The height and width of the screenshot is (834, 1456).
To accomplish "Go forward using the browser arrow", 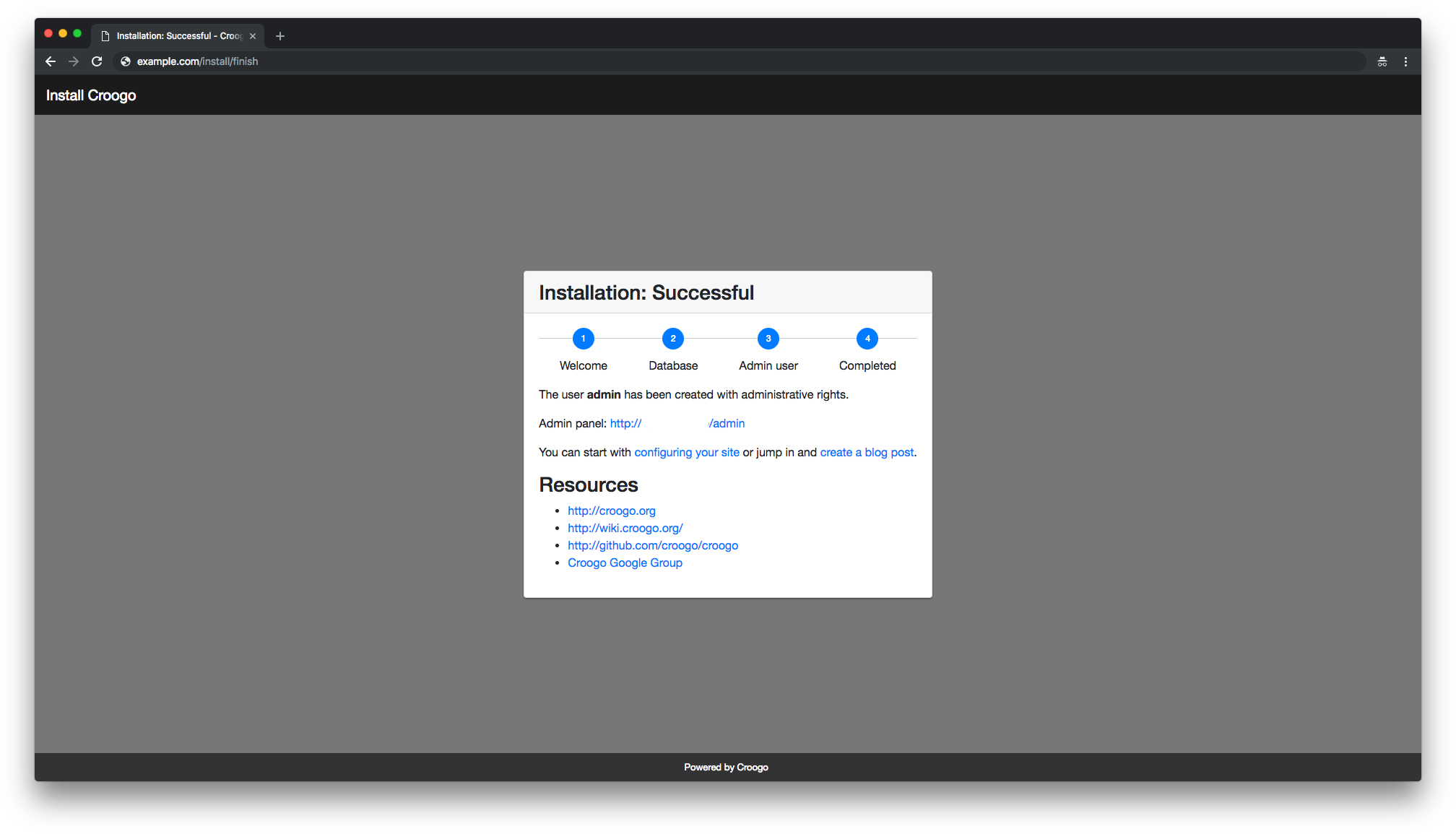I will point(74,61).
